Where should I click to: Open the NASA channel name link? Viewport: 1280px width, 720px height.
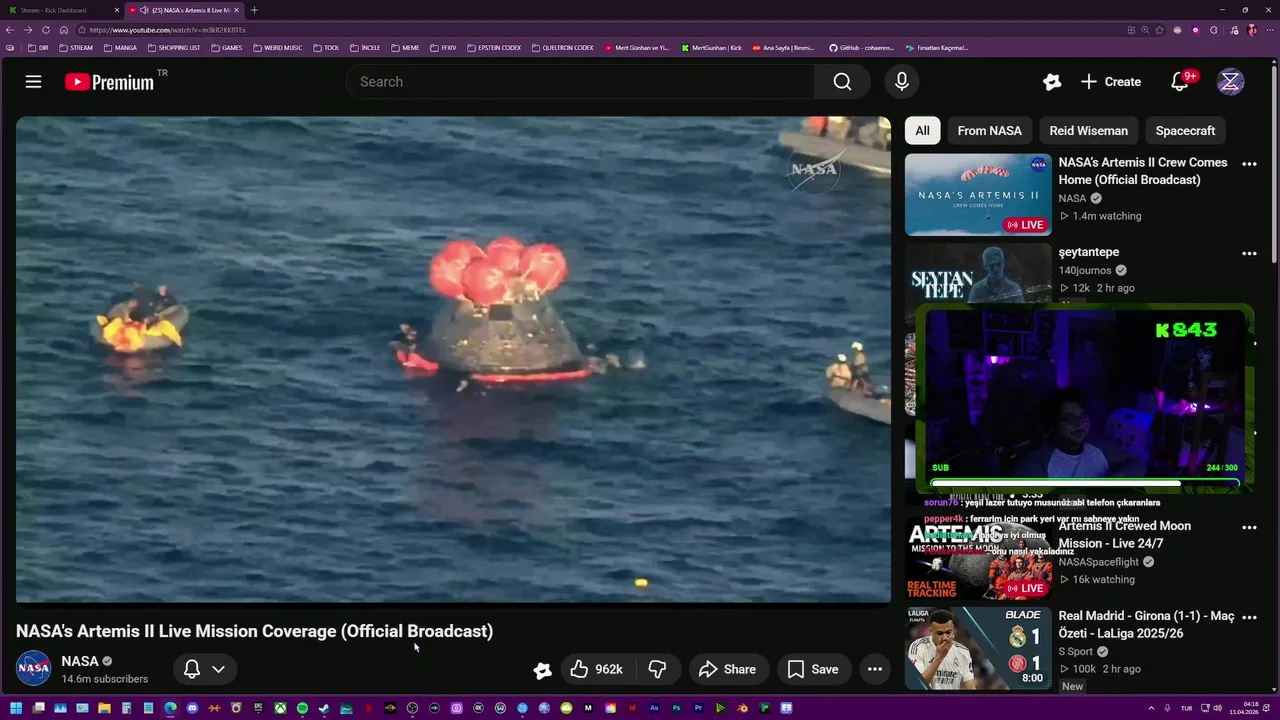click(x=79, y=661)
